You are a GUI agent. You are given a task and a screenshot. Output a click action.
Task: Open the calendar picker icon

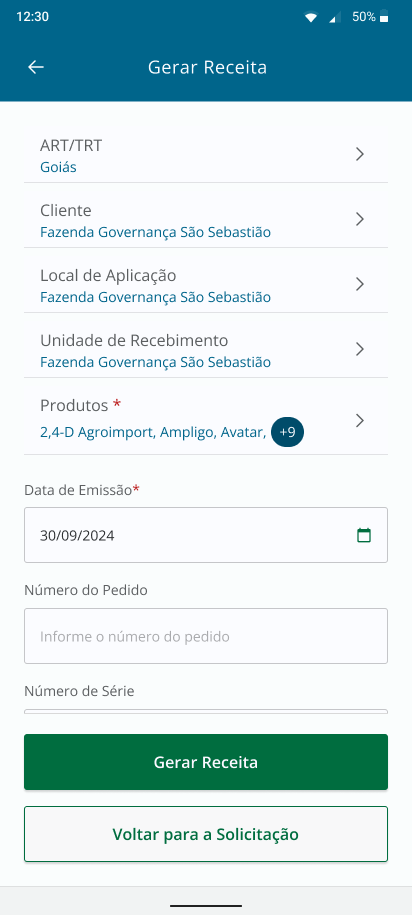pyautogui.click(x=364, y=535)
